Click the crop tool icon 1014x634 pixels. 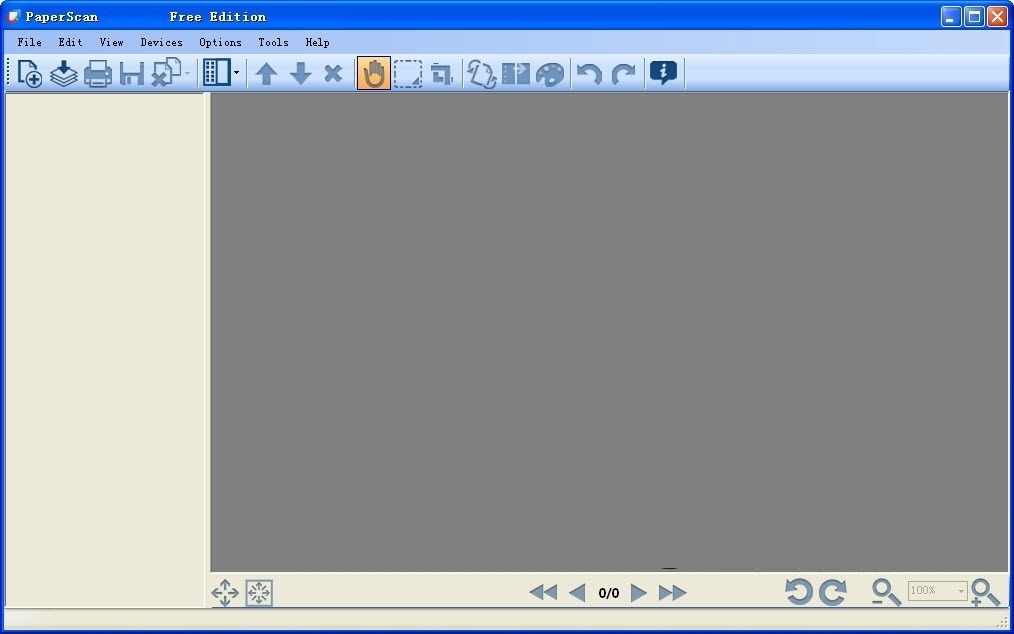(442, 73)
